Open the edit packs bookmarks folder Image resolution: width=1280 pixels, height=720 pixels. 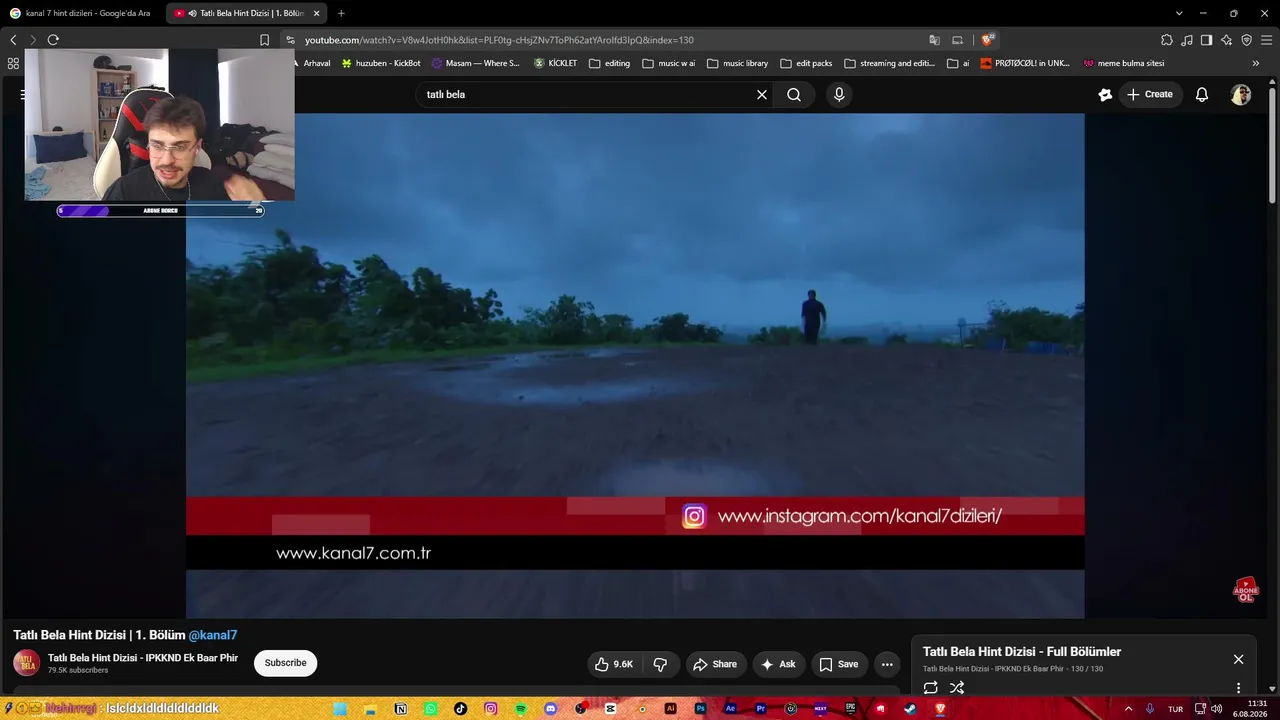pyautogui.click(x=806, y=63)
